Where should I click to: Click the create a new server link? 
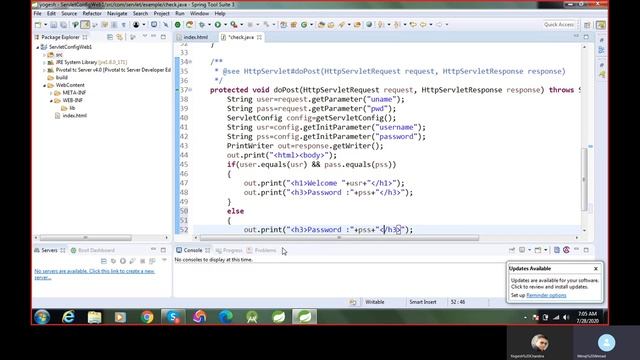tap(94, 274)
